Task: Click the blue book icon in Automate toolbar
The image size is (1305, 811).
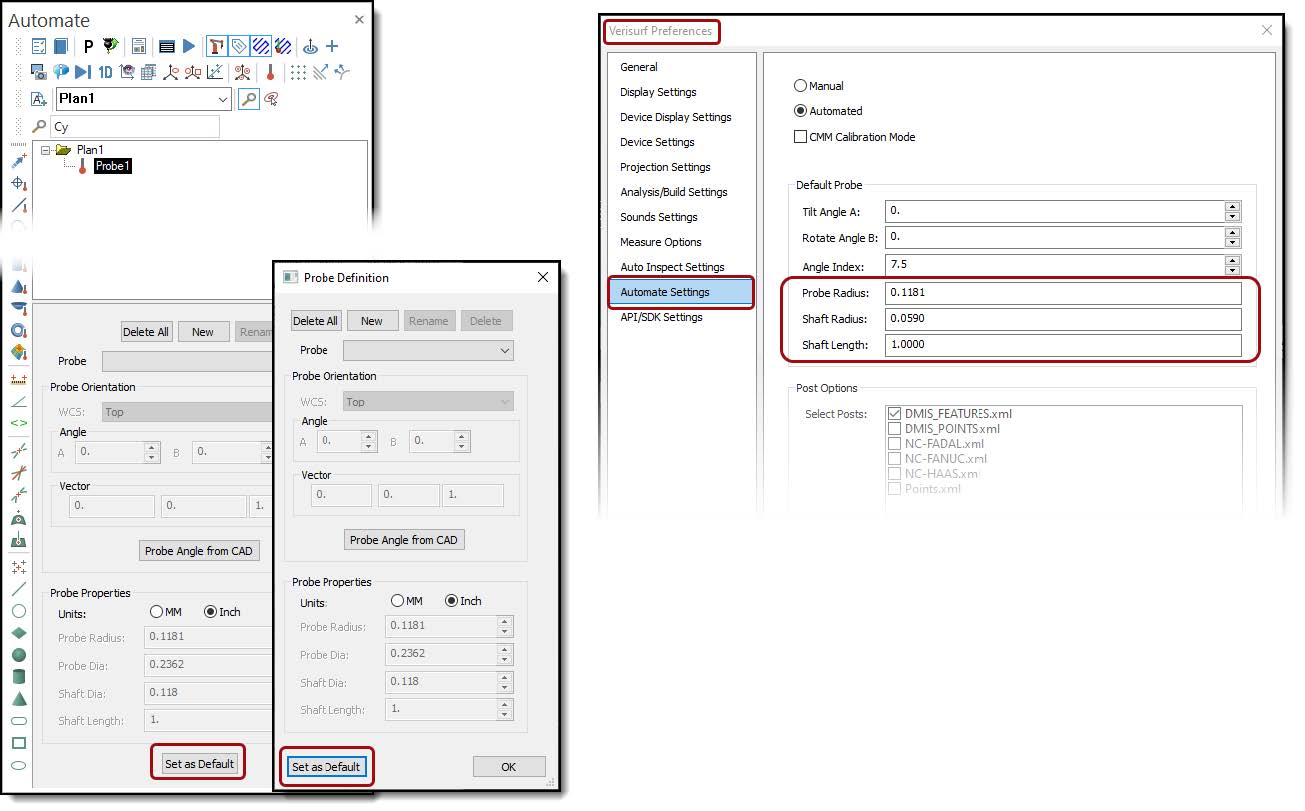Action: point(61,46)
